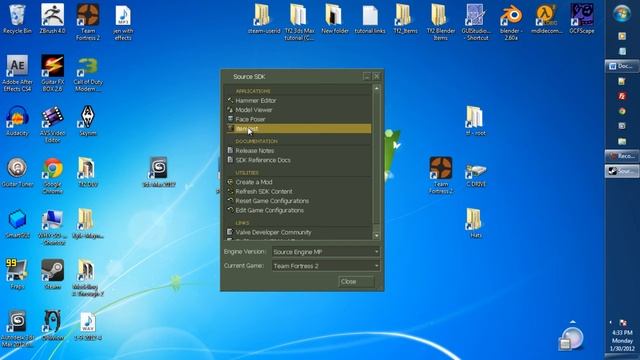
Task: Start Face Poser application
Action: pyautogui.click(x=299, y=119)
